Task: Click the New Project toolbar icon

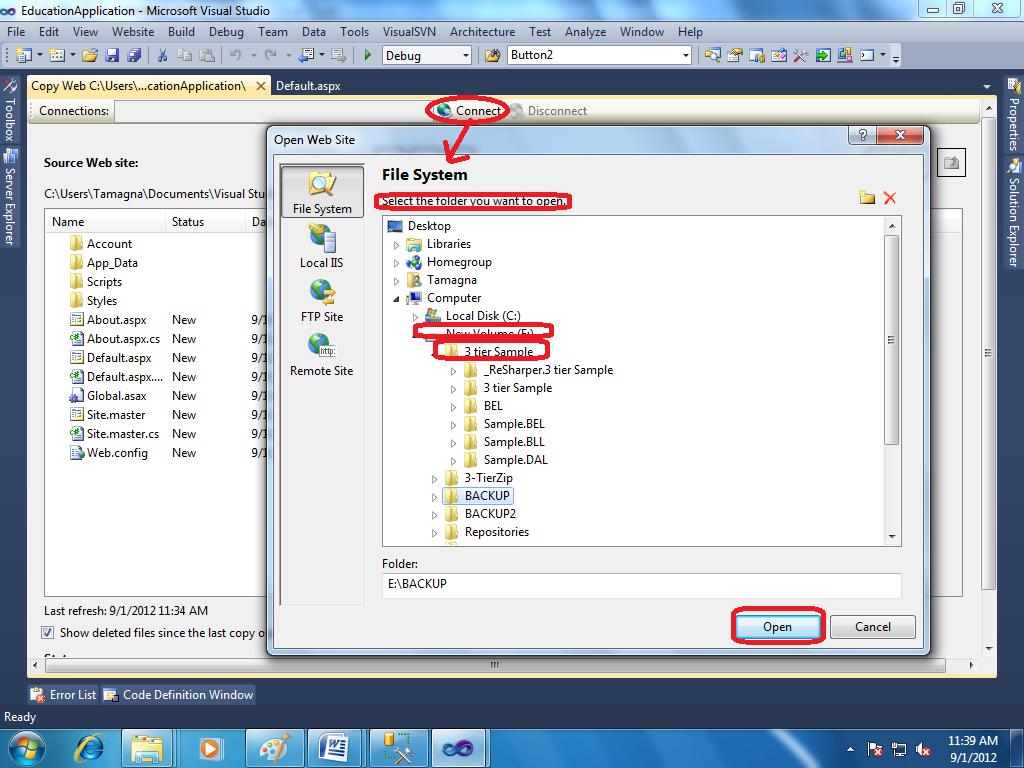Action: click(24, 56)
